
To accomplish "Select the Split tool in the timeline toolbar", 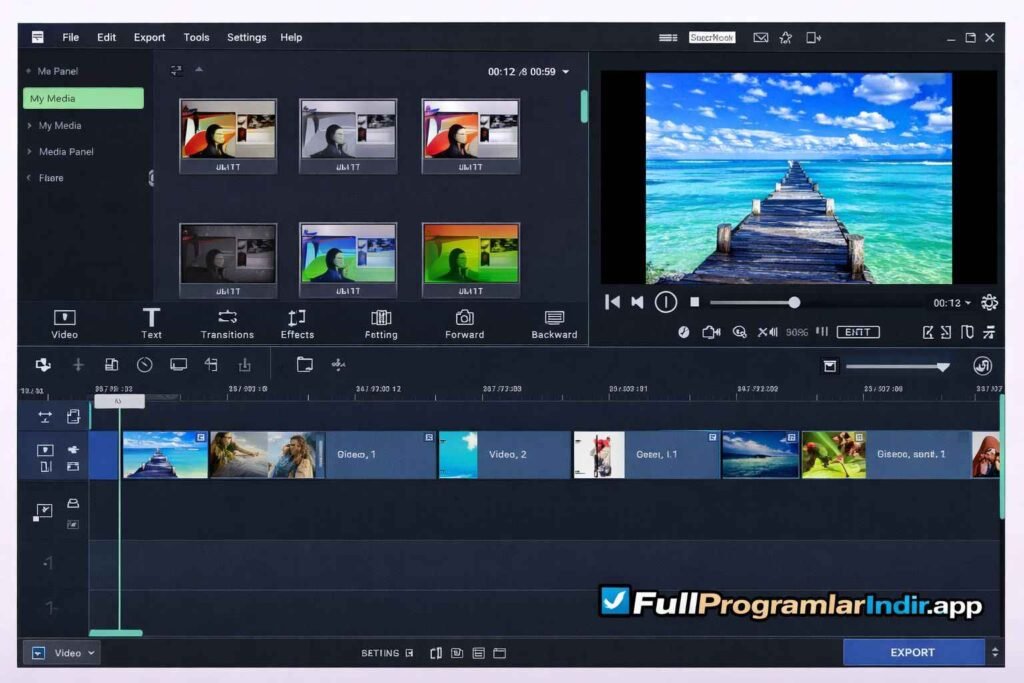I will pos(78,365).
